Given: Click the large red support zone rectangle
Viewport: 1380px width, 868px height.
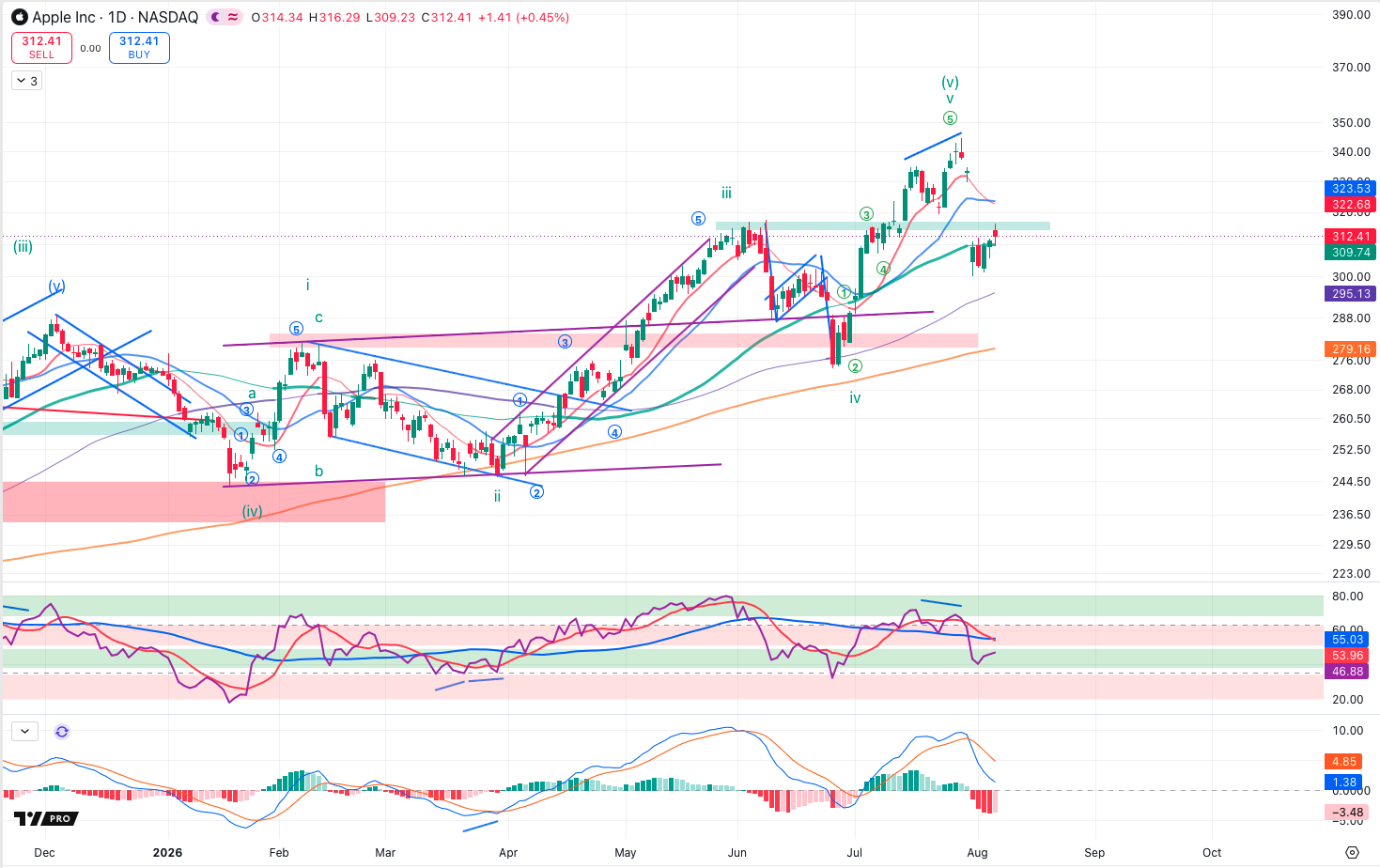Looking at the screenshot, I should coord(194,502).
